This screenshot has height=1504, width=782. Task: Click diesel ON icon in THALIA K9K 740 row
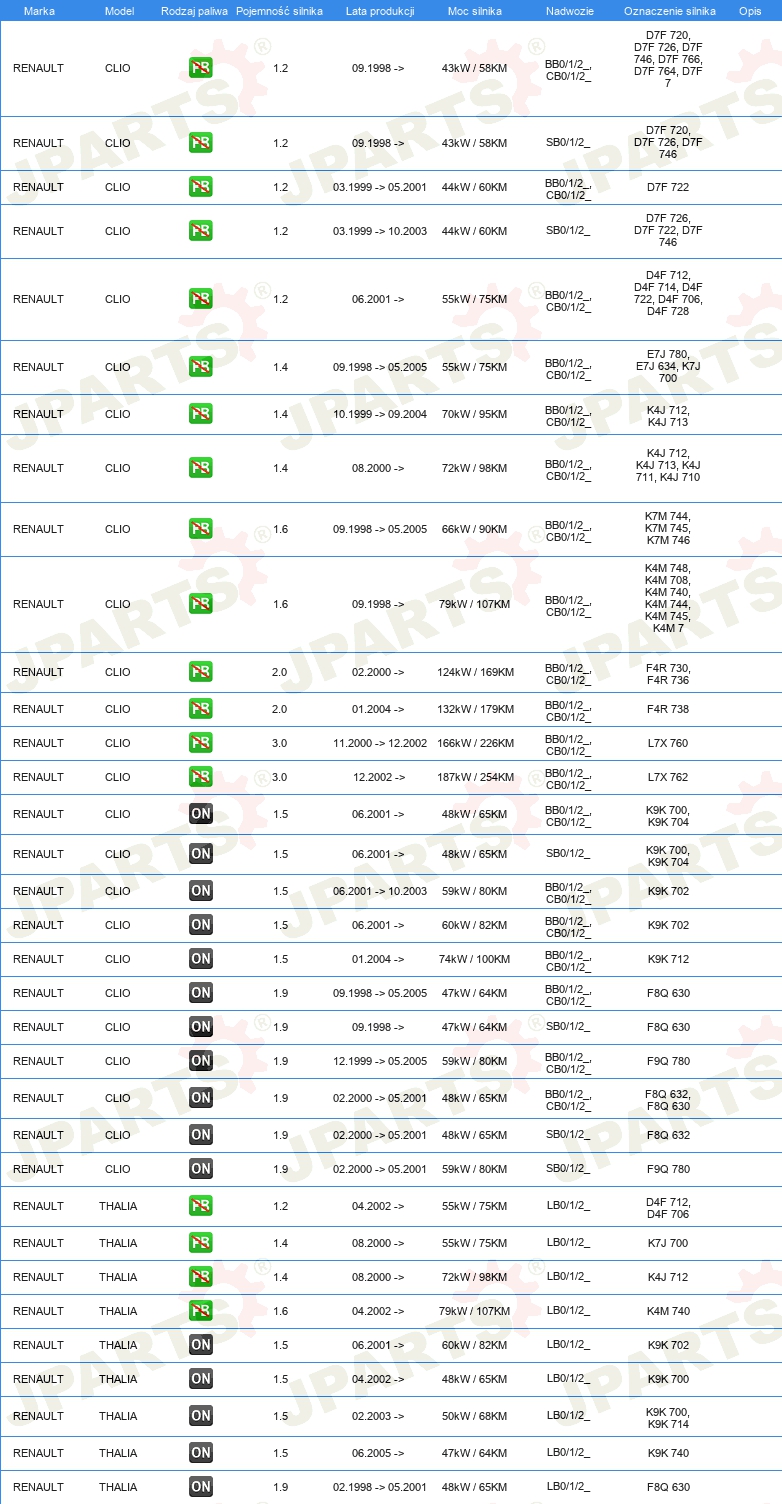pyautogui.click(x=201, y=1453)
